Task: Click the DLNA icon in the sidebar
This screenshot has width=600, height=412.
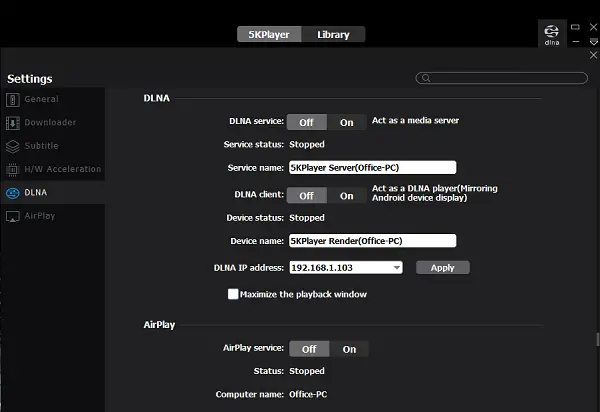Action: click(13, 193)
